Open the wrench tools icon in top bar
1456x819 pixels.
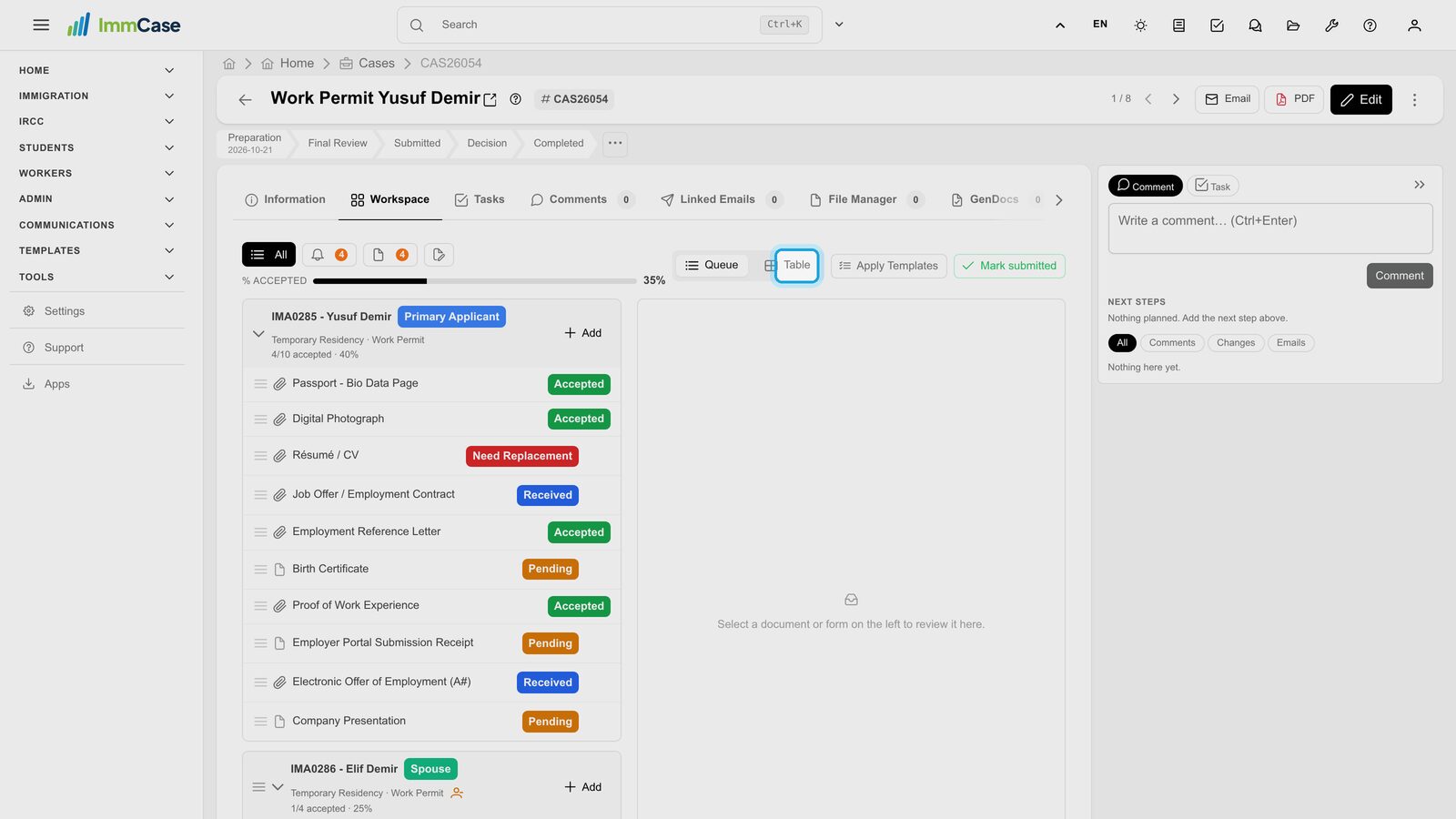click(x=1331, y=25)
